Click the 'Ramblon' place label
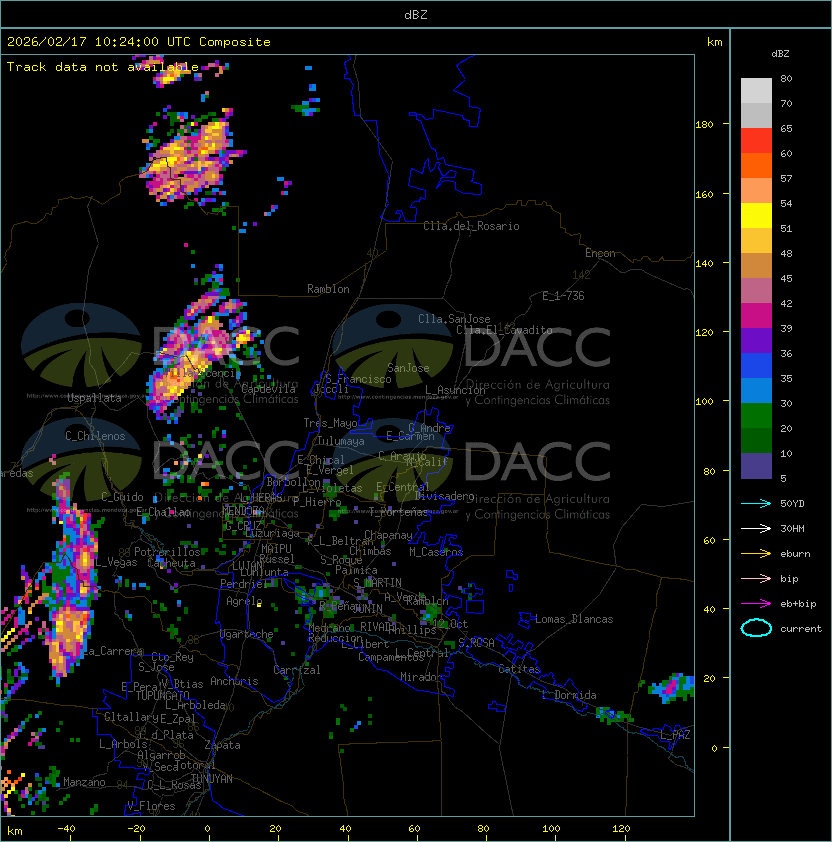 pos(328,289)
